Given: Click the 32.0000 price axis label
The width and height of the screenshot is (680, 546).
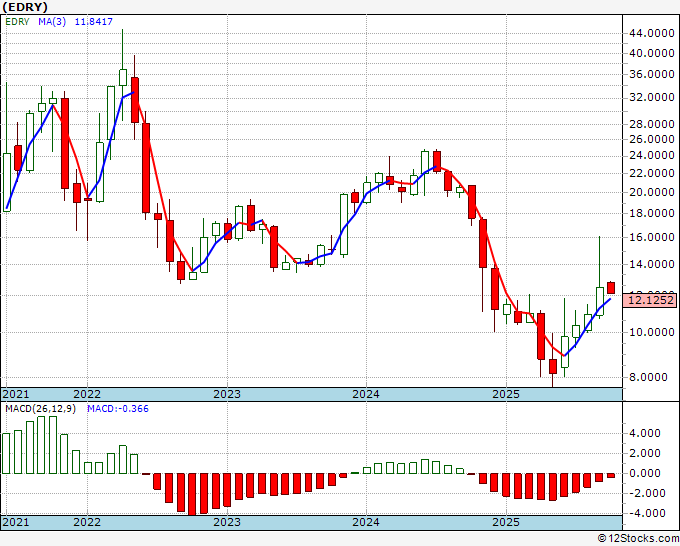Looking at the screenshot, I should point(651,97).
